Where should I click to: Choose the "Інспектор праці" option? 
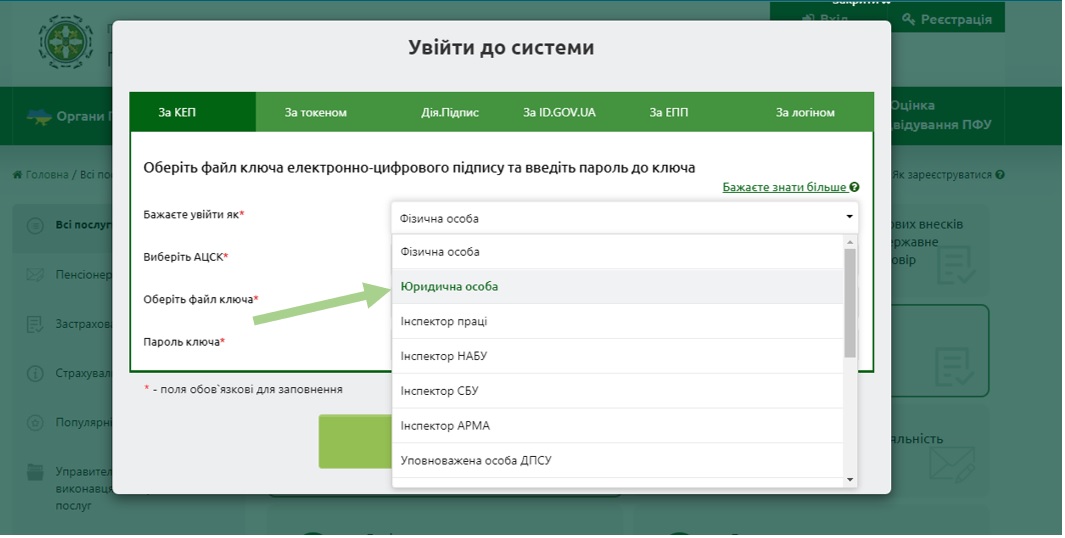(444, 322)
